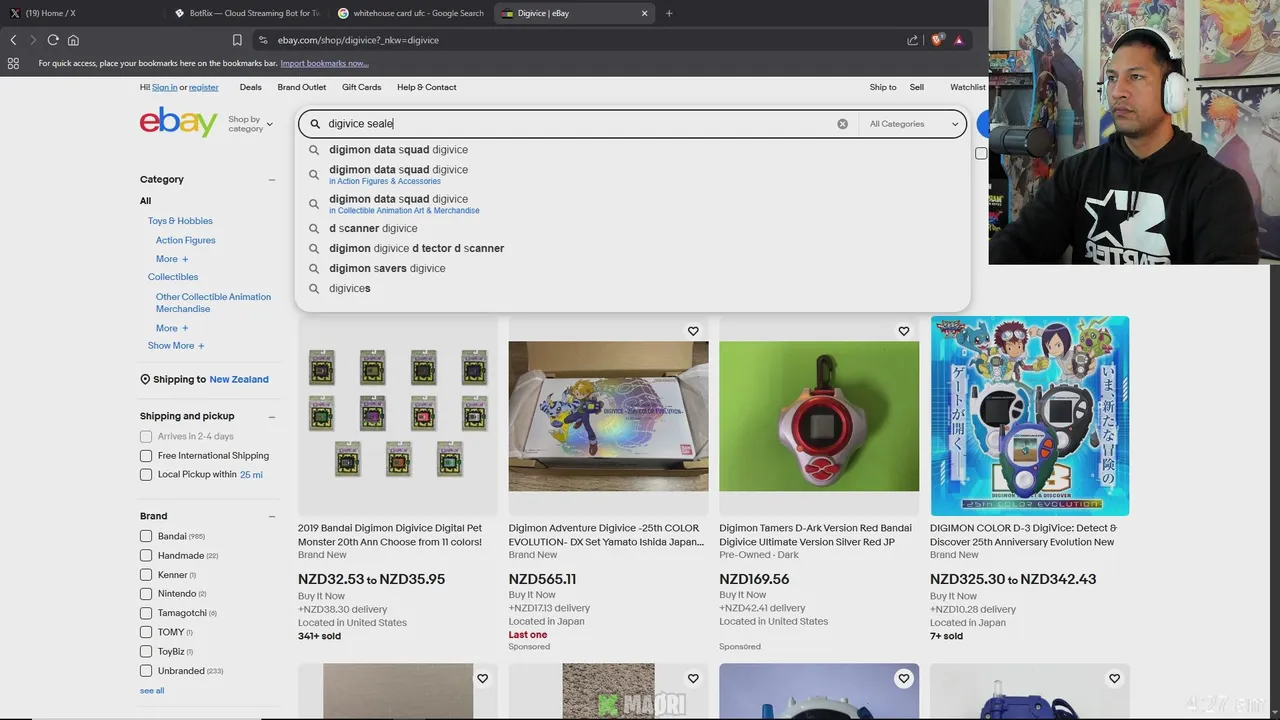Click the location pin beside Shipping to
Screen dimensions: 1280x720
pos(145,379)
